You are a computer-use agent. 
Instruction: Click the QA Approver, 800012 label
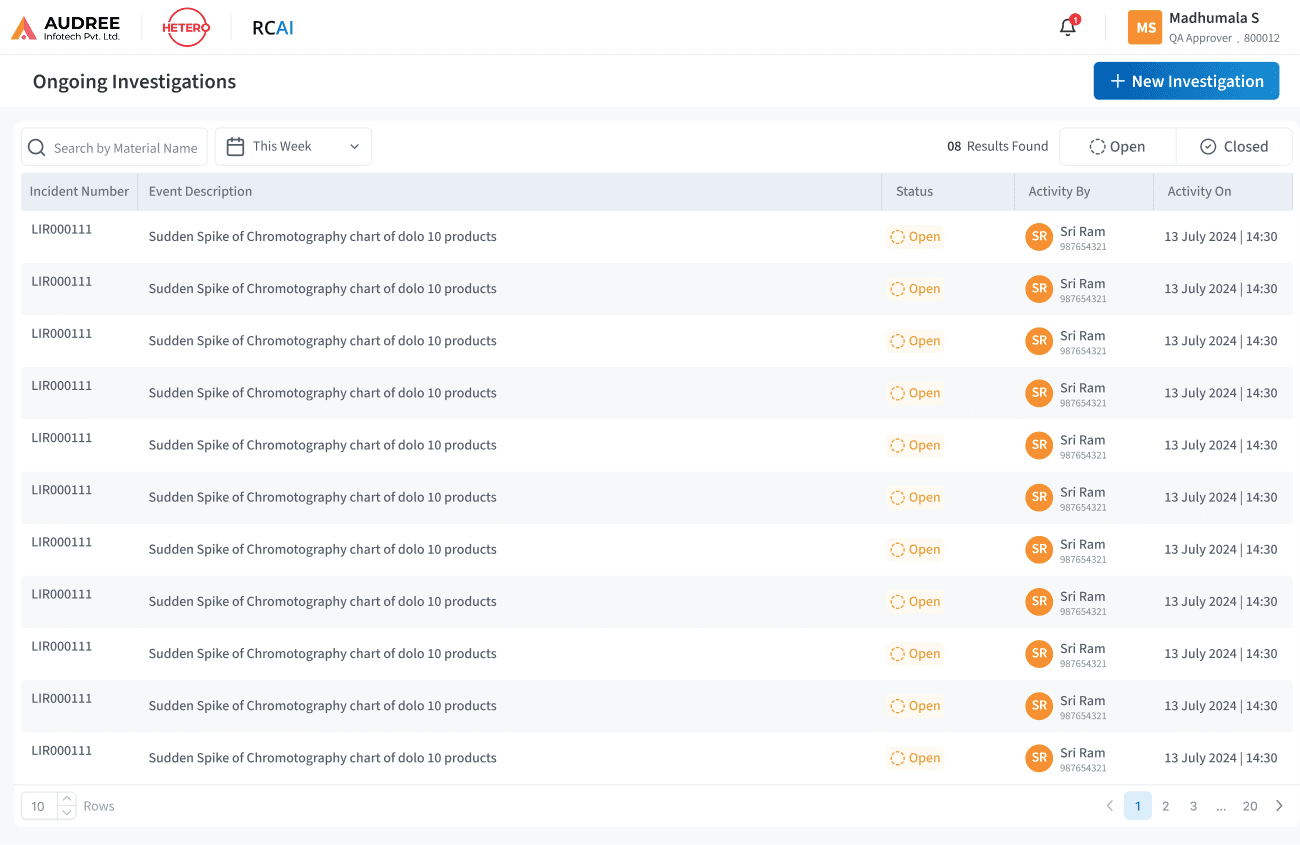click(x=1224, y=38)
